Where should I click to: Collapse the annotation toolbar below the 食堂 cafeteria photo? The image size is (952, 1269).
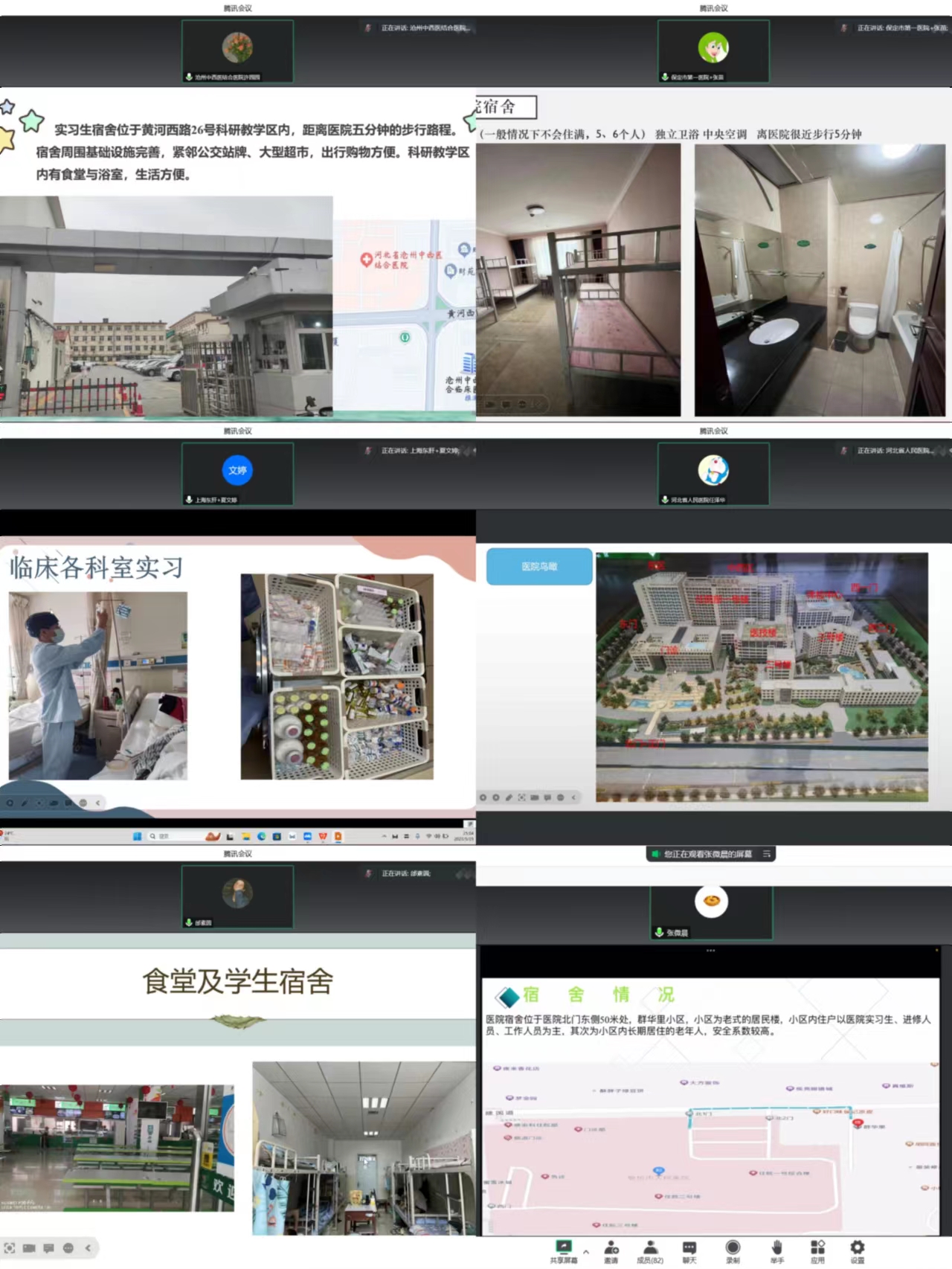(x=88, y=1247)
